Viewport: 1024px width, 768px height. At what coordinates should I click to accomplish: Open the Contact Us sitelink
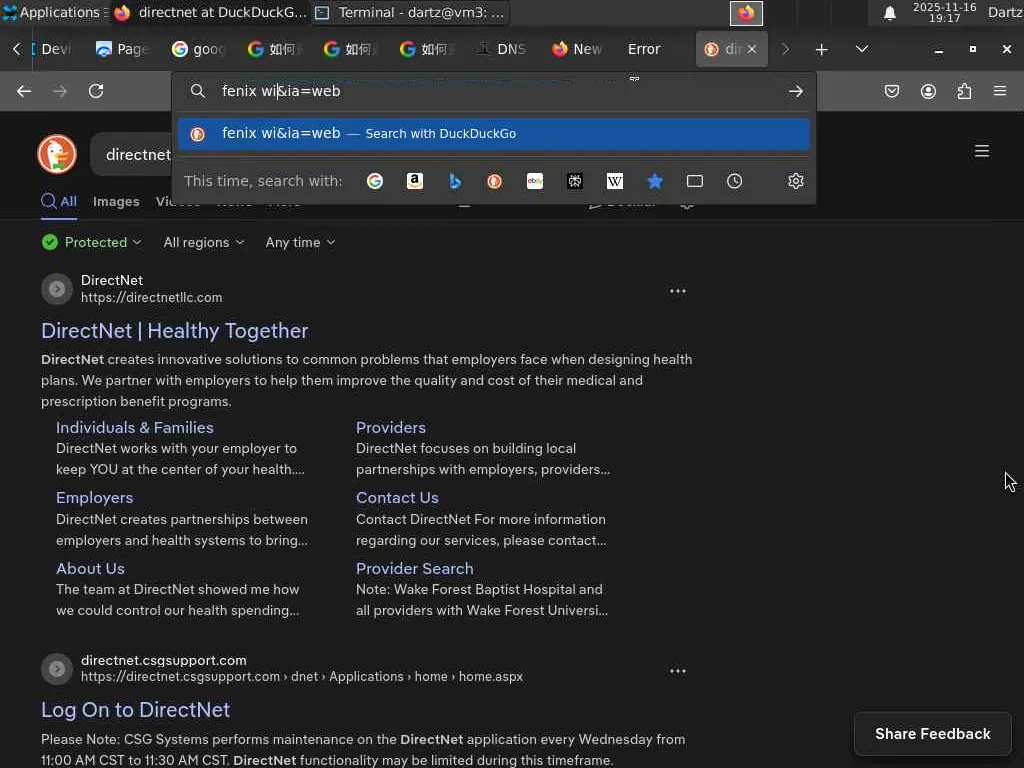(x=397, y=498)
